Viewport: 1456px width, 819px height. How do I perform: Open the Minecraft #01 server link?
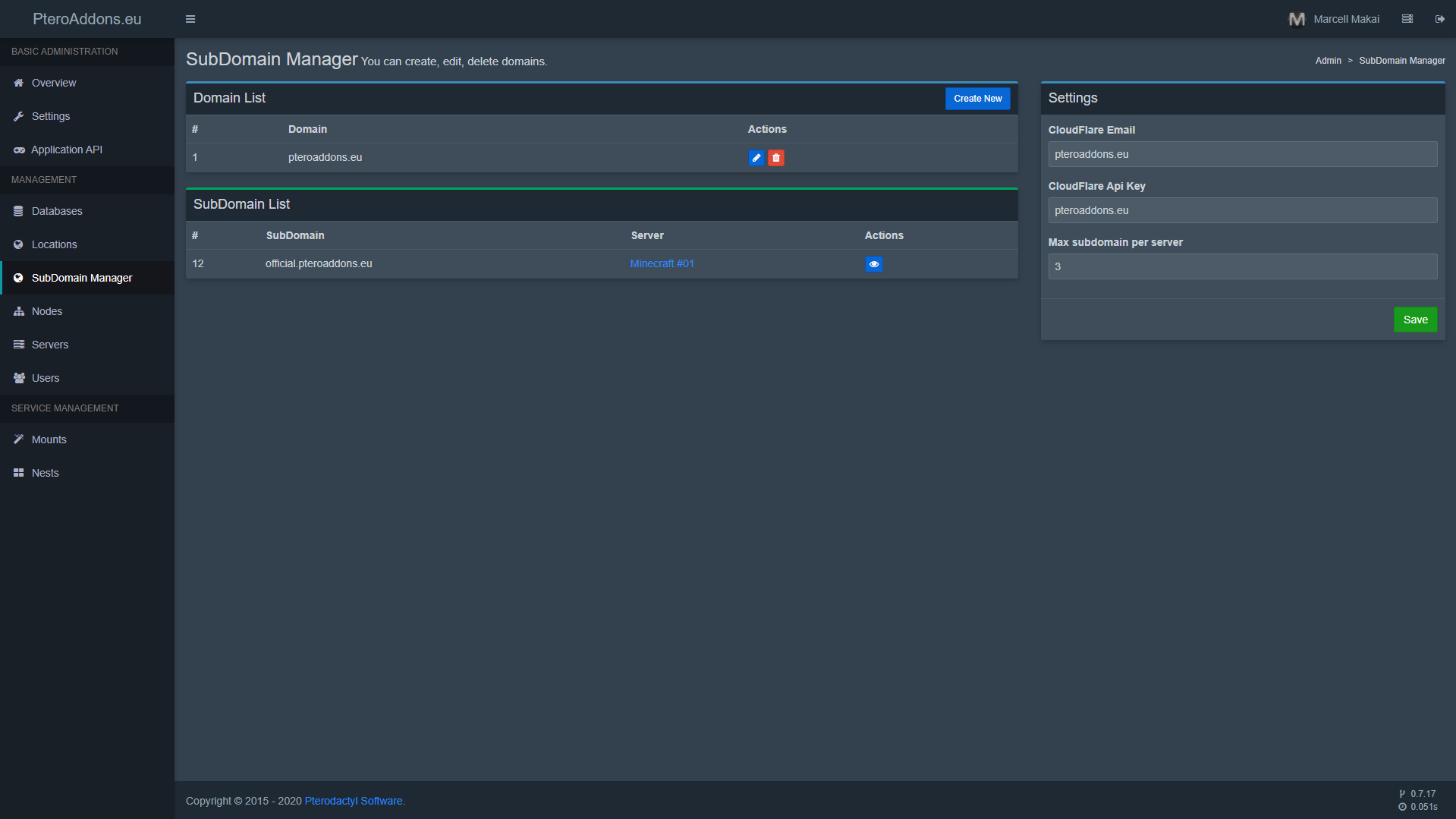tap(662, 263)
